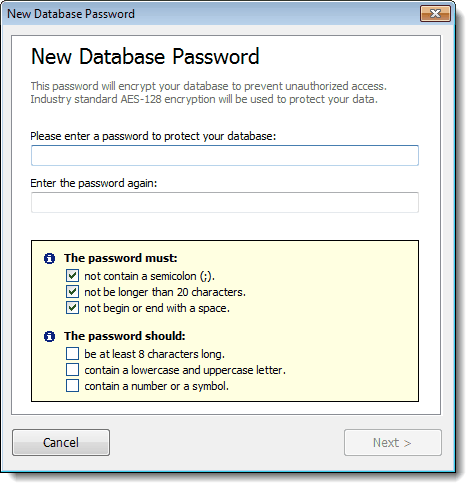This screenshot has width=473, height=490.
Task: Toggle the 'not contain a semicolon' checkbox
Action: pos(72,276)
